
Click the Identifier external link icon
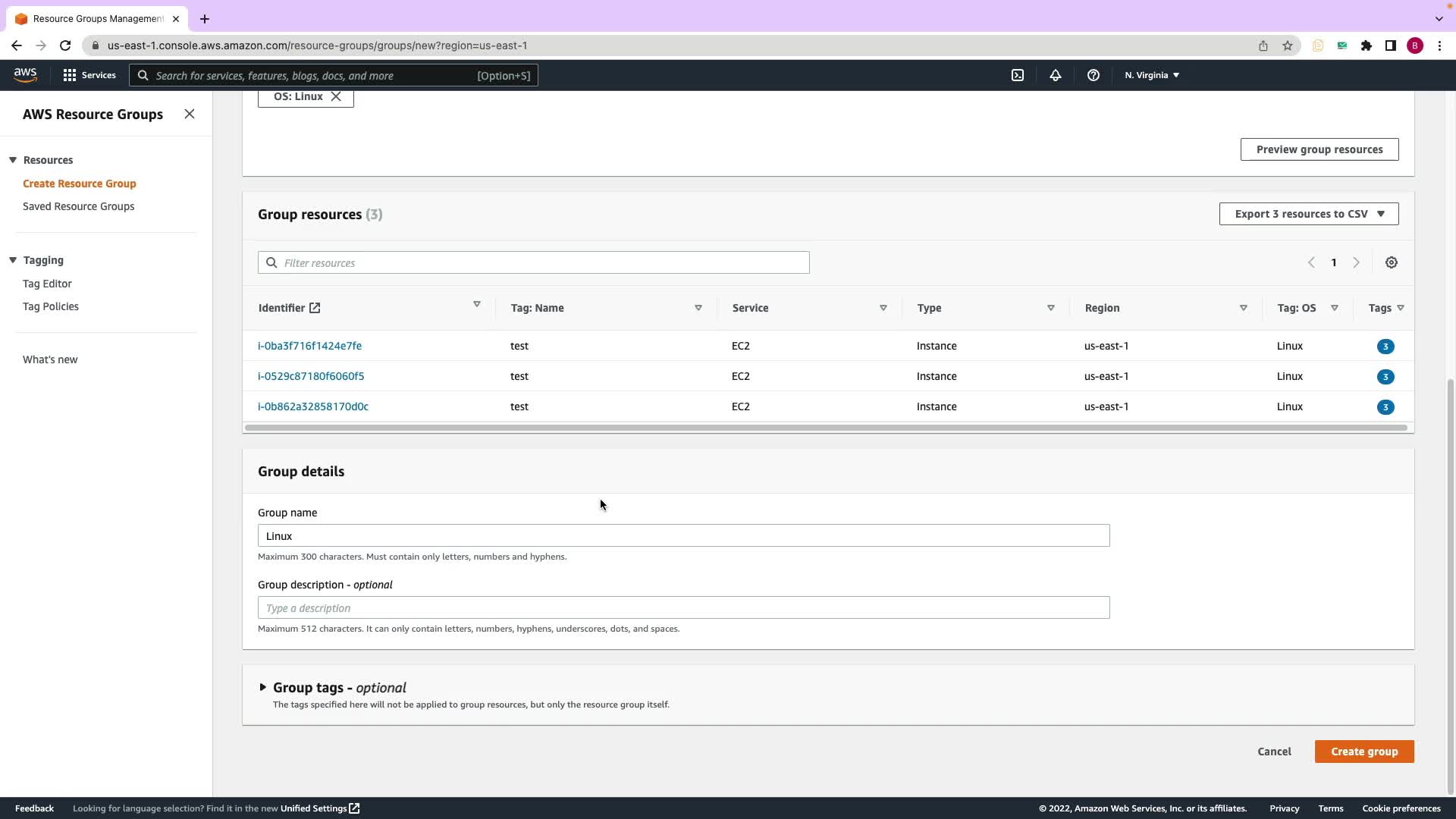pos(315,308)
